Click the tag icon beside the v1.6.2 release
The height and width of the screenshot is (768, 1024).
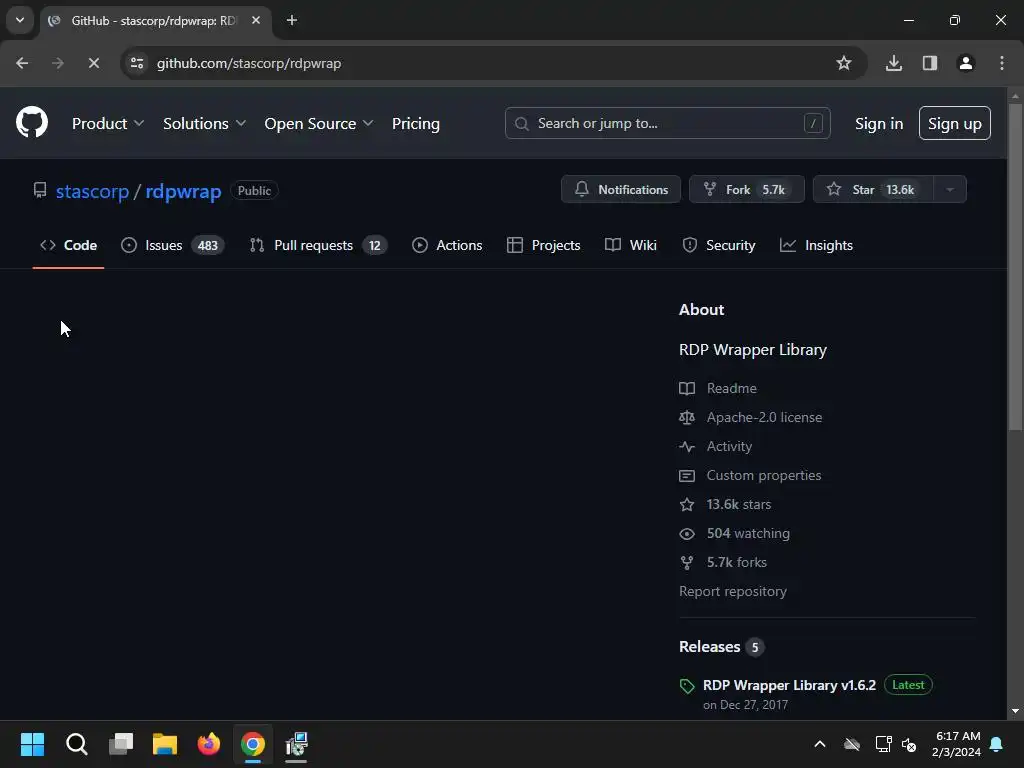pyautogui.click(x=687, y=686)
